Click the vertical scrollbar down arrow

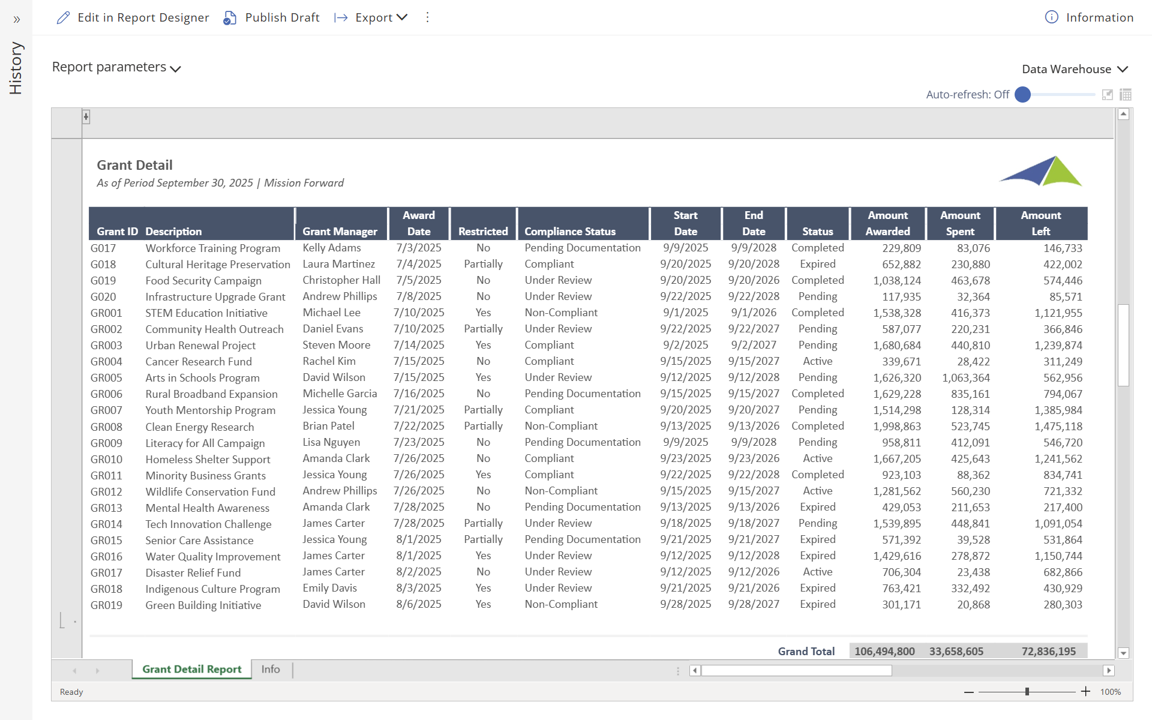point(1123,653)
